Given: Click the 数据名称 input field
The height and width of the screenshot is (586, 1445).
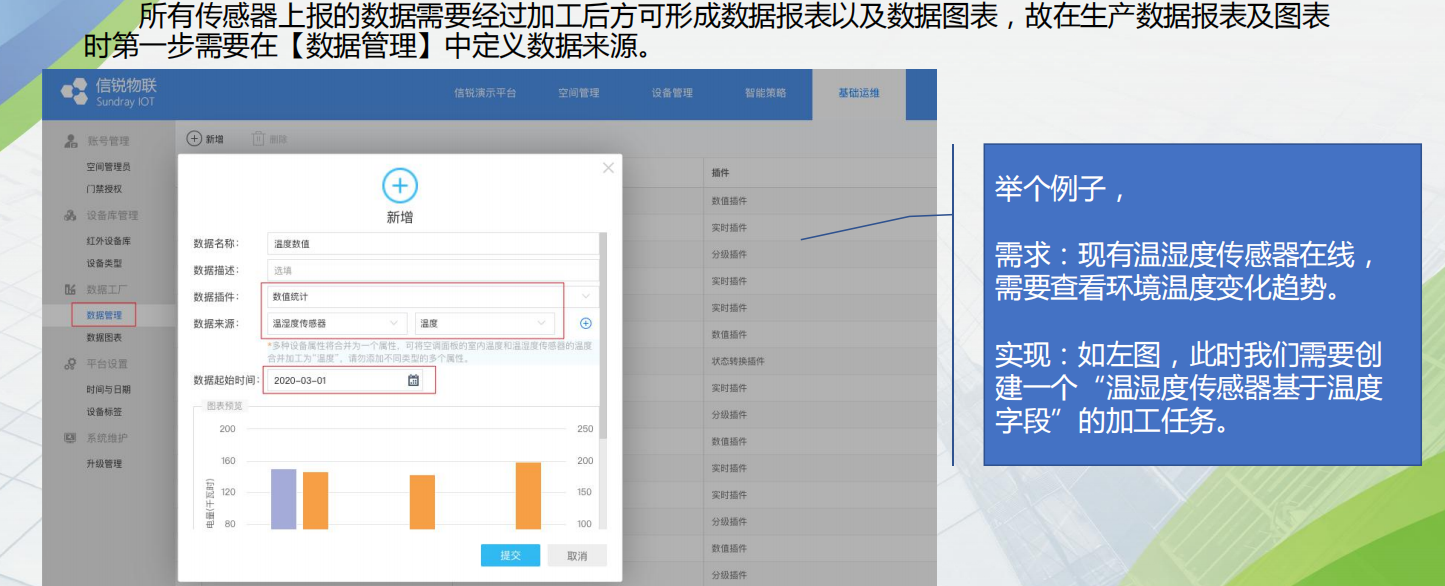Looking at the screenshot, I should (433, 243).
